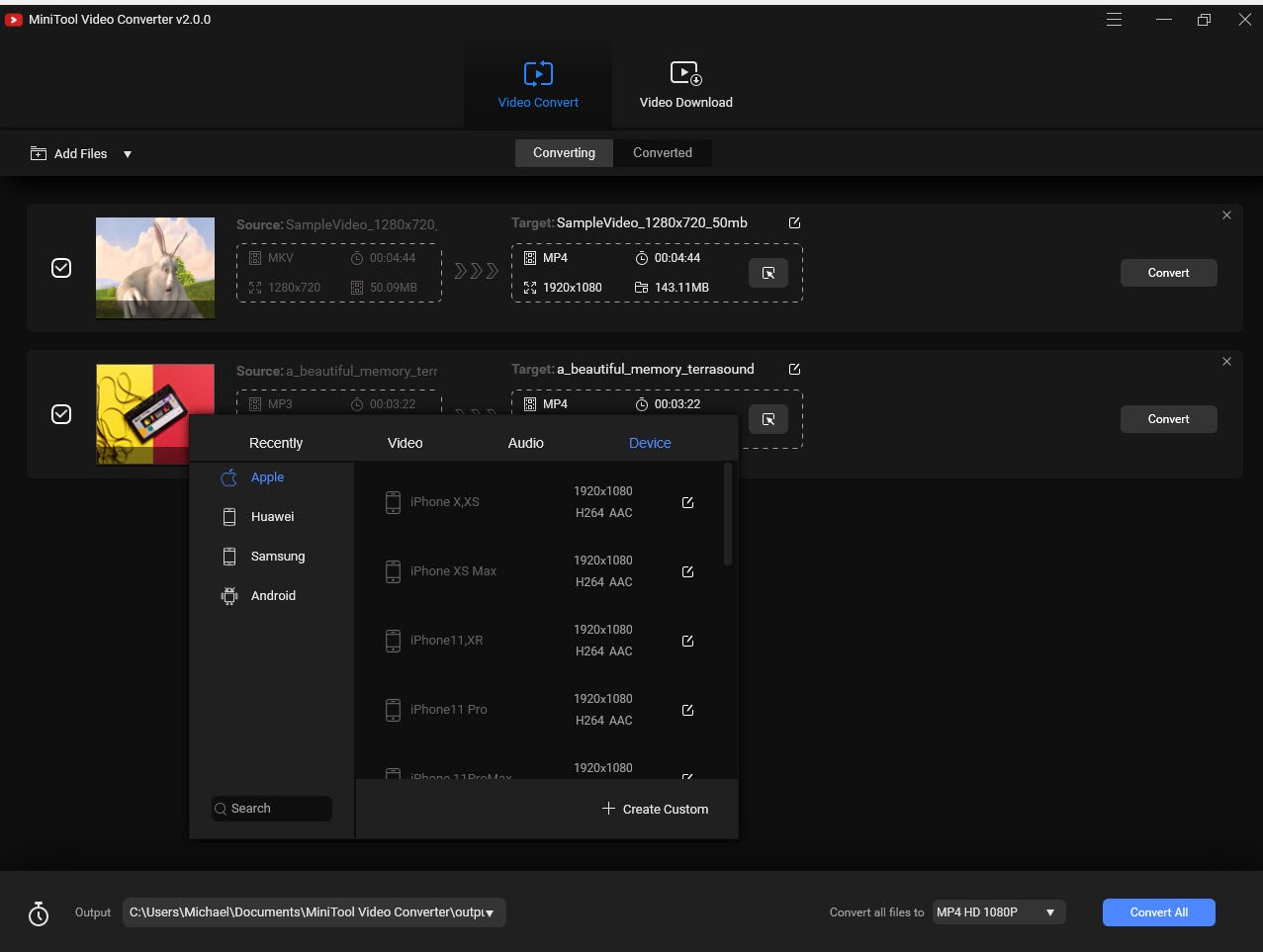The width and height of the screenshot is (1263, 952).
Task: Open the MP4 HD 1080P format dropdown
Action: coord(998,911)
